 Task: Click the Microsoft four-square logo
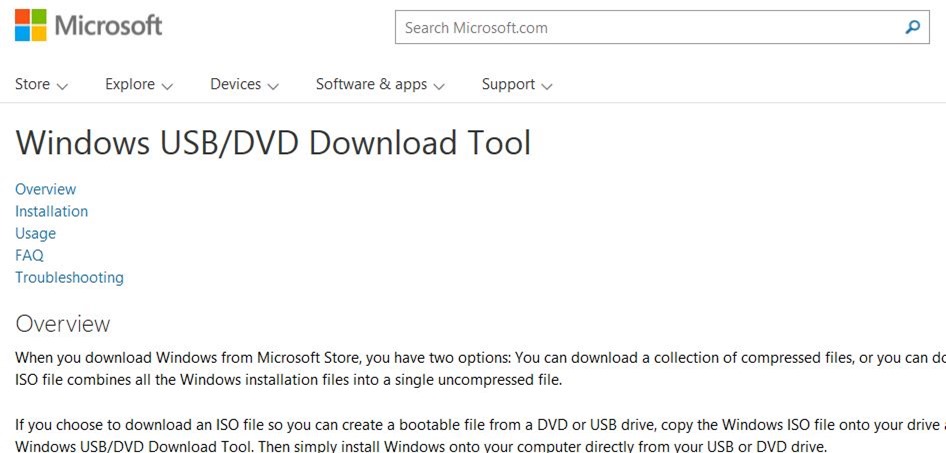[x=30, y=25]
